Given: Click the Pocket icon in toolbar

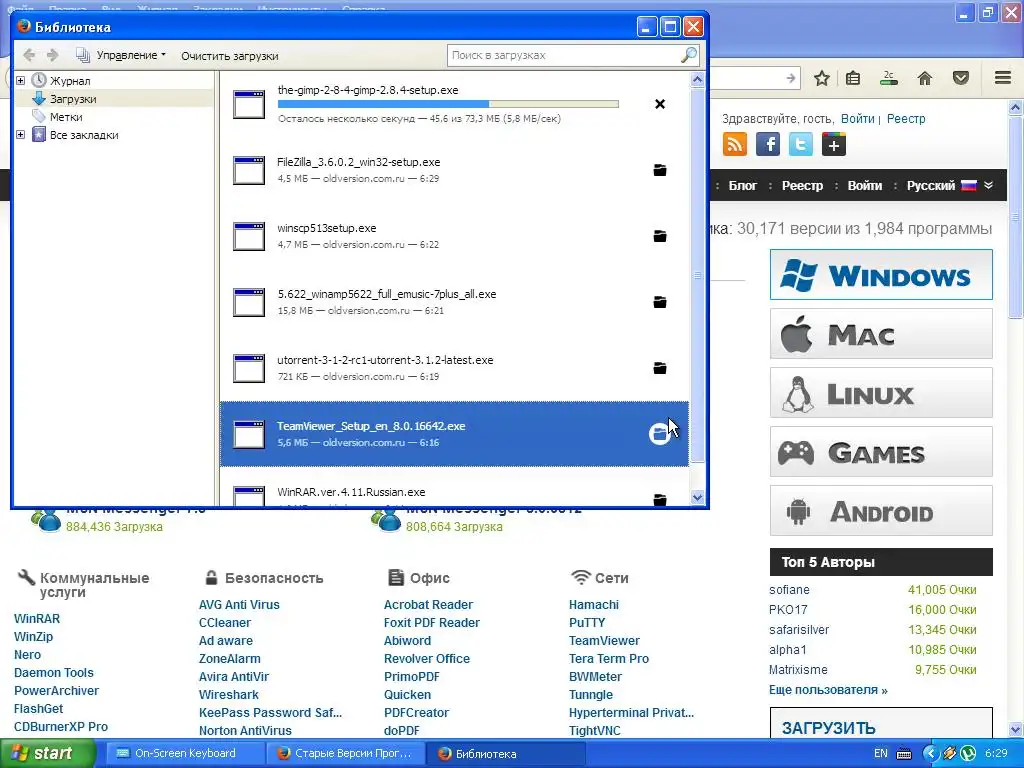Looking at the screenshot, I should pyautogui.click(x=960, y=78).
